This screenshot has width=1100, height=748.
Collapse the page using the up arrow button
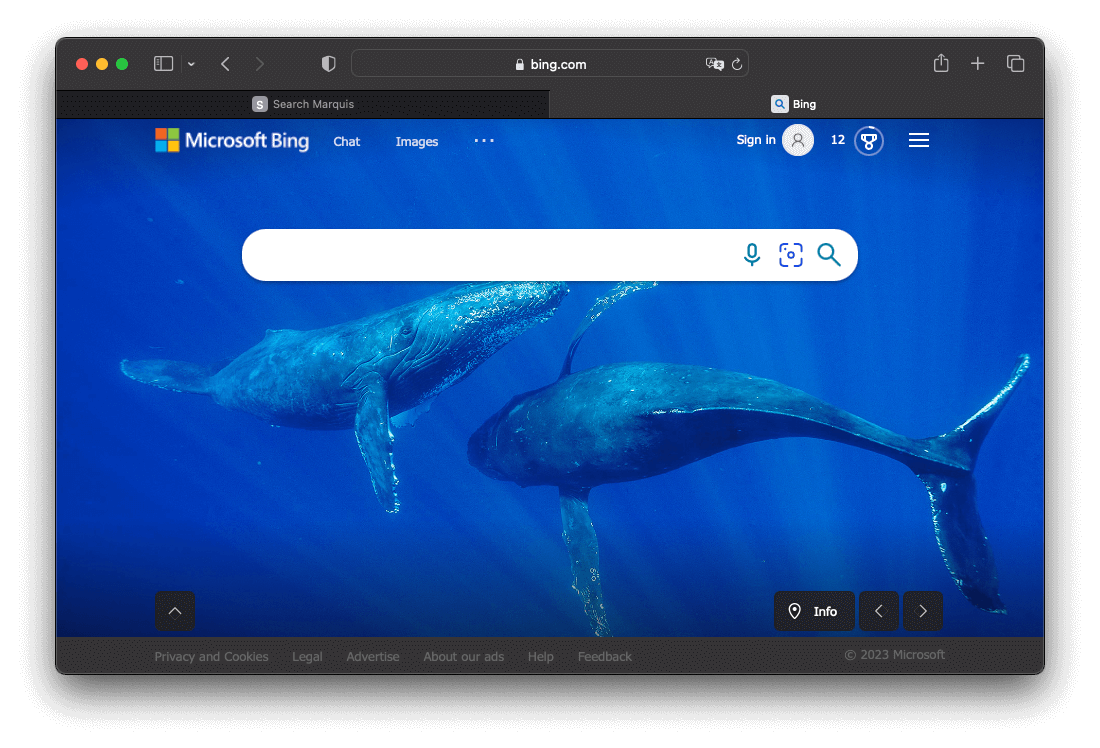[175, 611]
